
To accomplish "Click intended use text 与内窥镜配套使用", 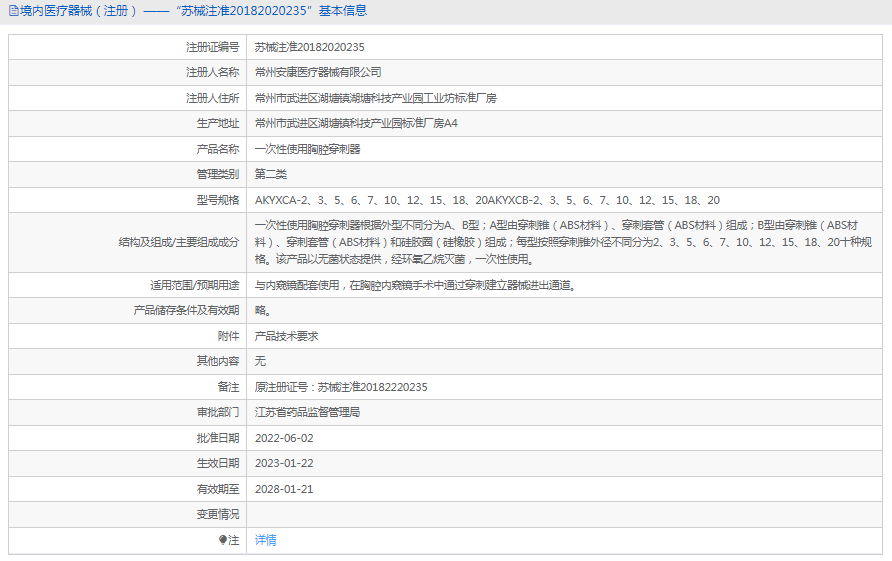I will click(415, 285).
